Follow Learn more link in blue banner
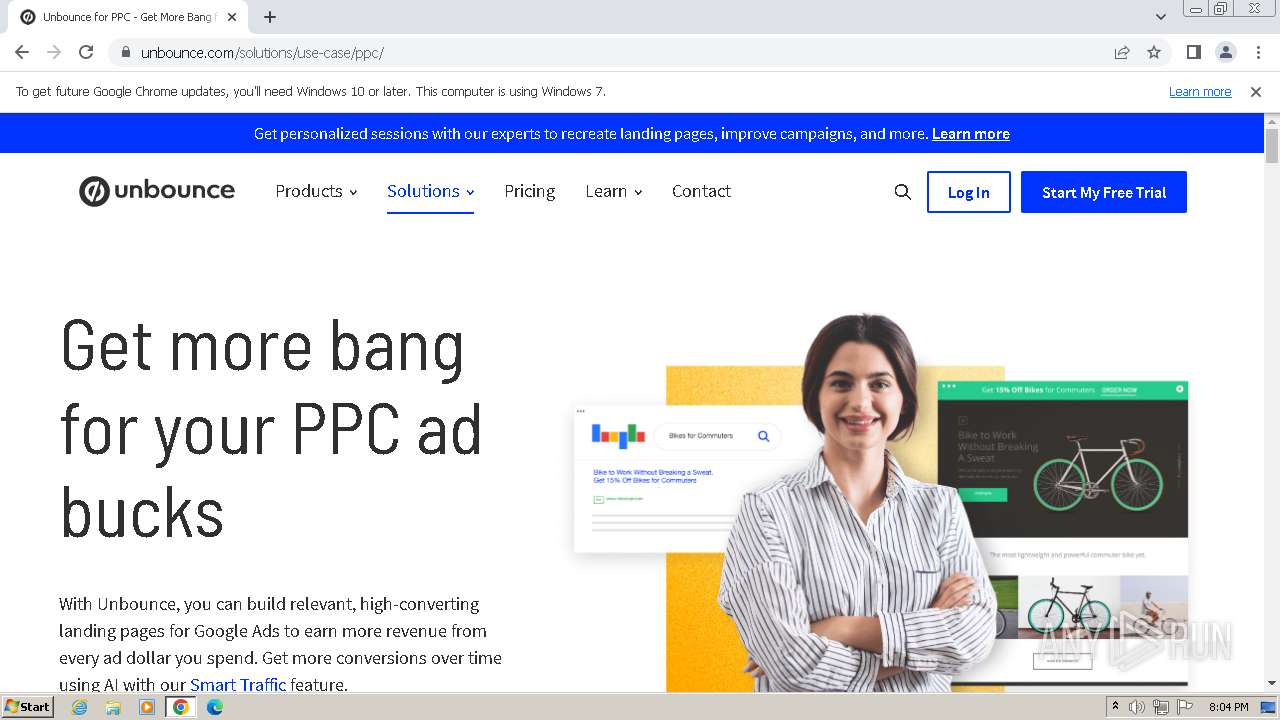 click(970, 134)
